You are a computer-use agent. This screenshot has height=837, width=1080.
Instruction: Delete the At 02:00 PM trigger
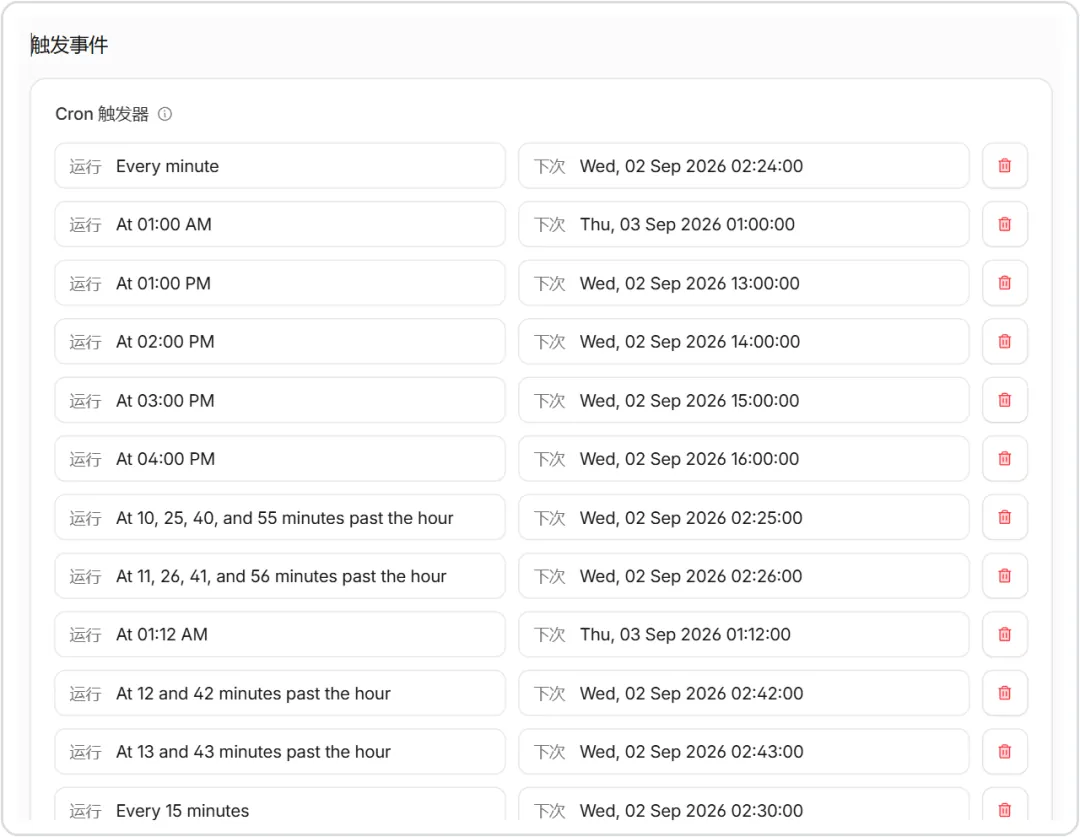[1005, 342]
